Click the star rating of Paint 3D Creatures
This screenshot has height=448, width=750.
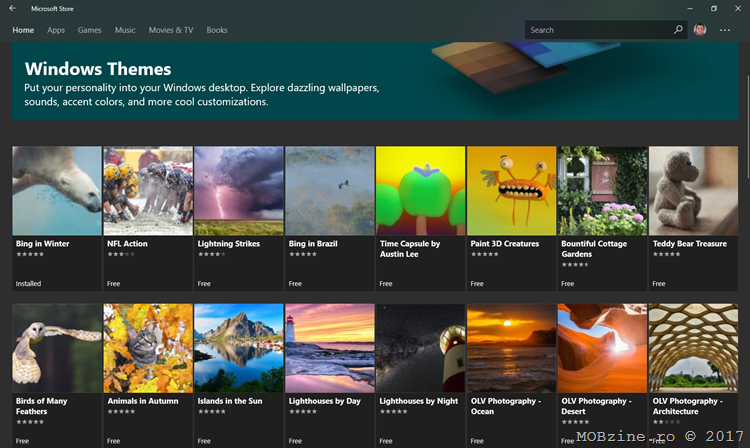pos(485,254)
